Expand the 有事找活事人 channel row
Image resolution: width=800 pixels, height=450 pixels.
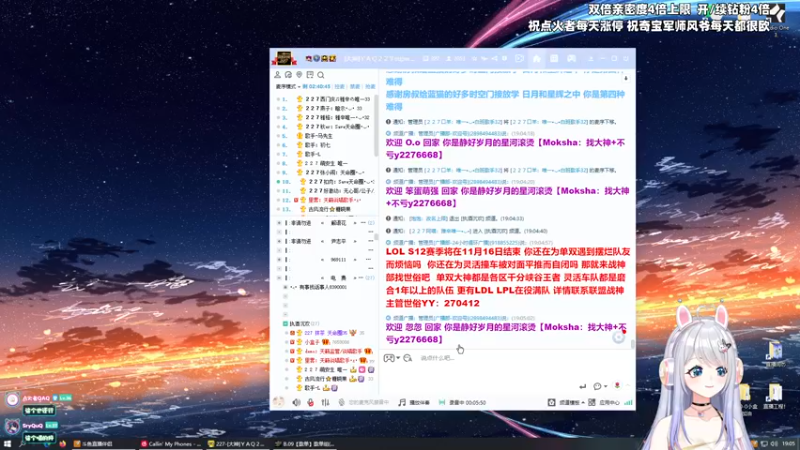pyautogui.click(x=285, y=287)
